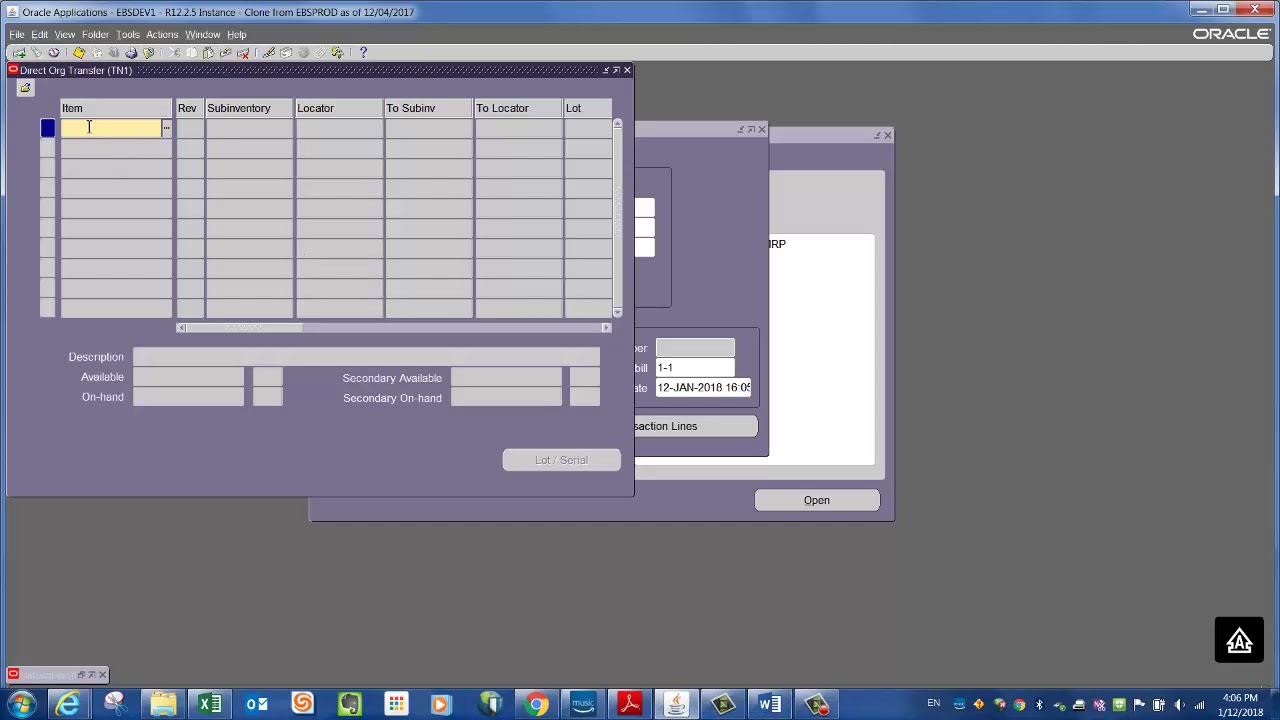The height and width of the screenshot is (720, 1280).
Task: Click the Close Form toolbar icon
Action: pyautogui.click(x=149, y=52)
